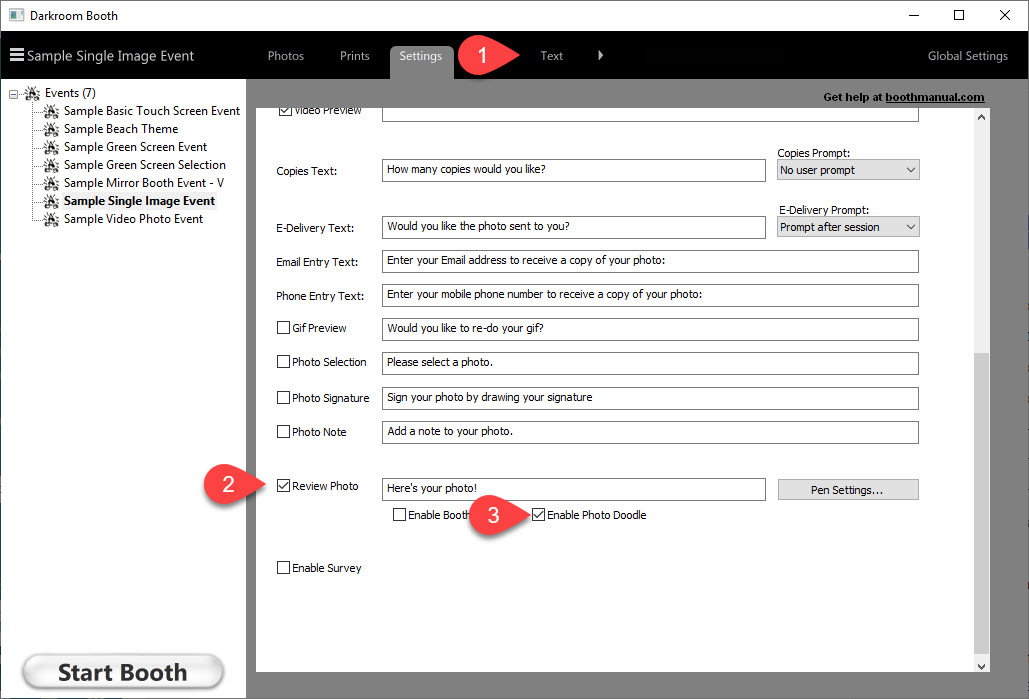Click the Video Preview text field
Viewport: 1029px width, 699px height.
(x=650, y=114)
